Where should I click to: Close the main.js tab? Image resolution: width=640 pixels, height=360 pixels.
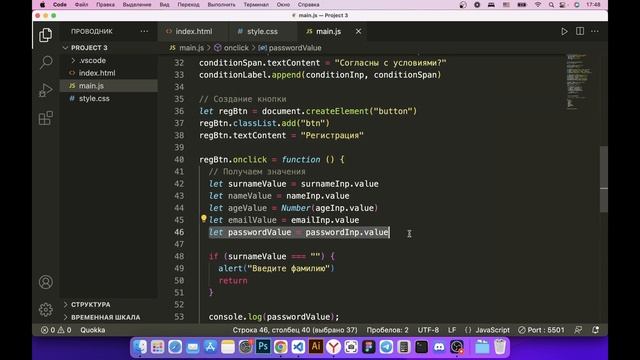(x=358, y=31)
